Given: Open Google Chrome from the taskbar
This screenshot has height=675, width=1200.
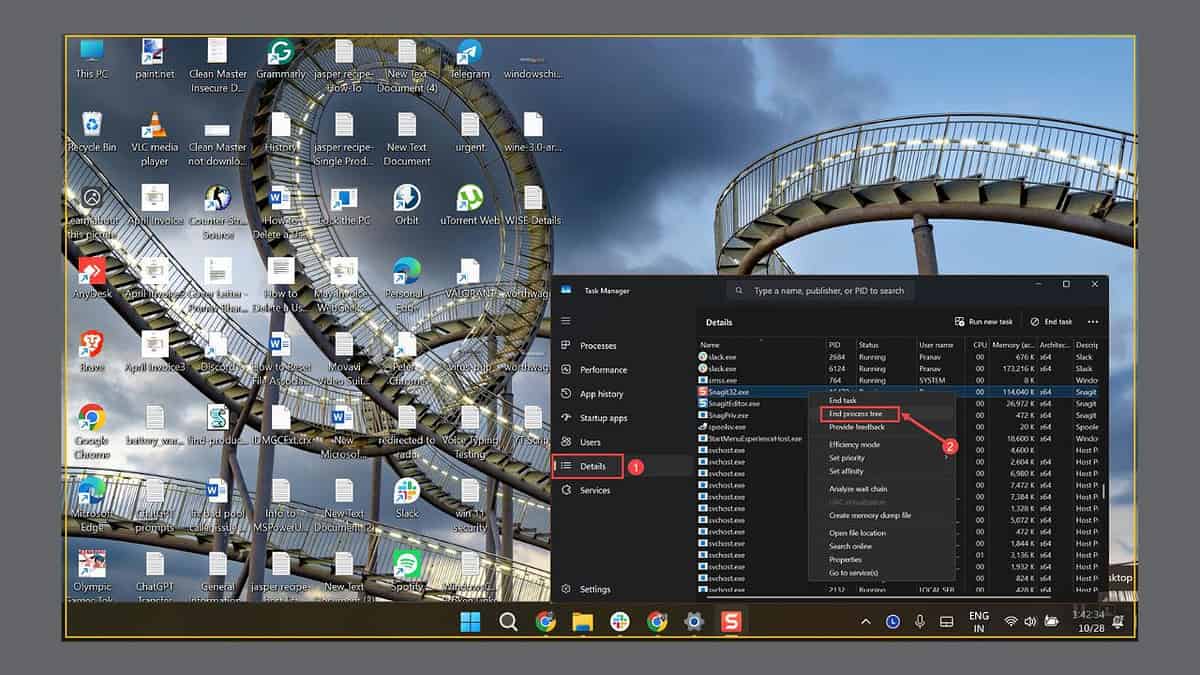Looking at the screenshot, I should pos(547,621).
